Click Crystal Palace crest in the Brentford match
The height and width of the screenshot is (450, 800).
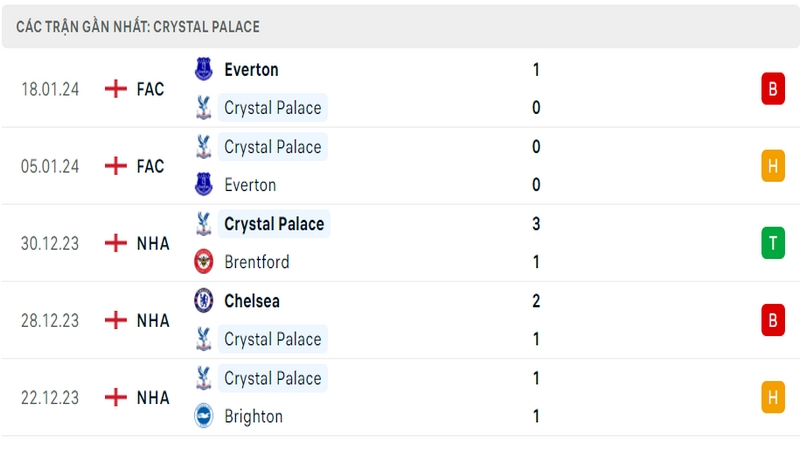204,223
